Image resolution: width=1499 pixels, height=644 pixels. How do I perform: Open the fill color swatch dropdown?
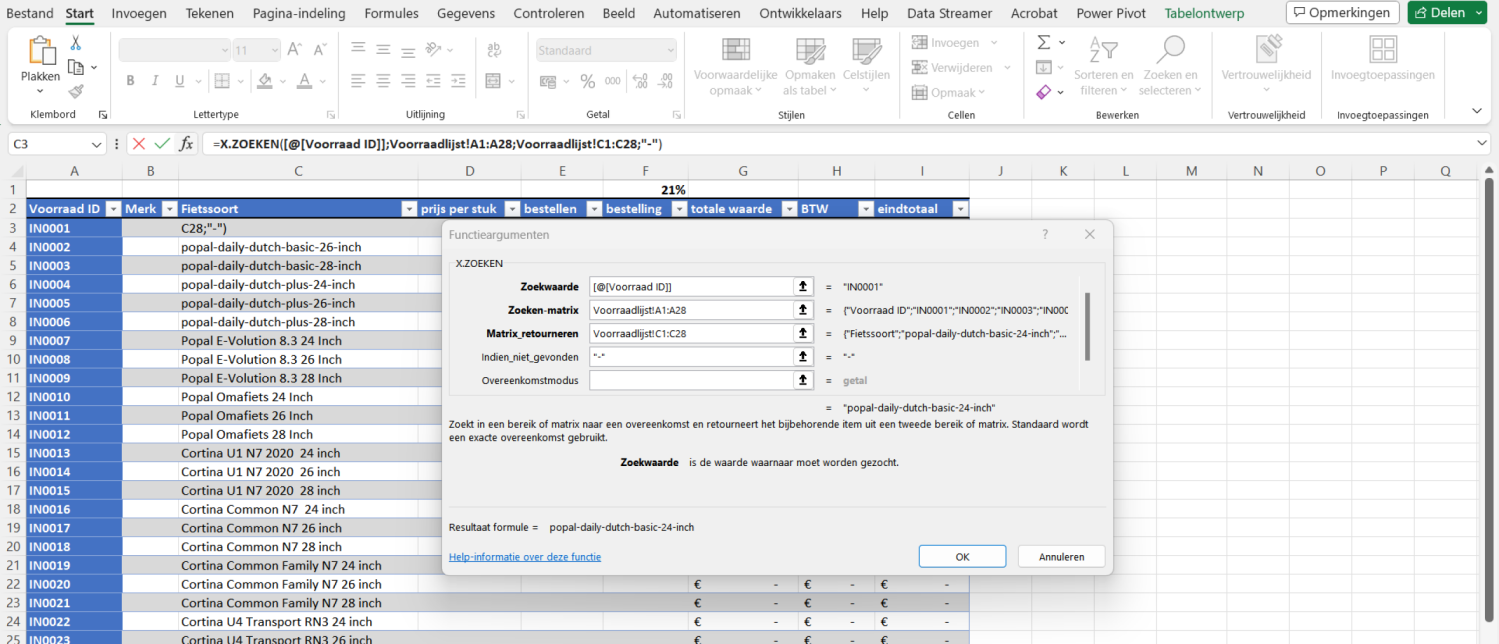[281, 81]
